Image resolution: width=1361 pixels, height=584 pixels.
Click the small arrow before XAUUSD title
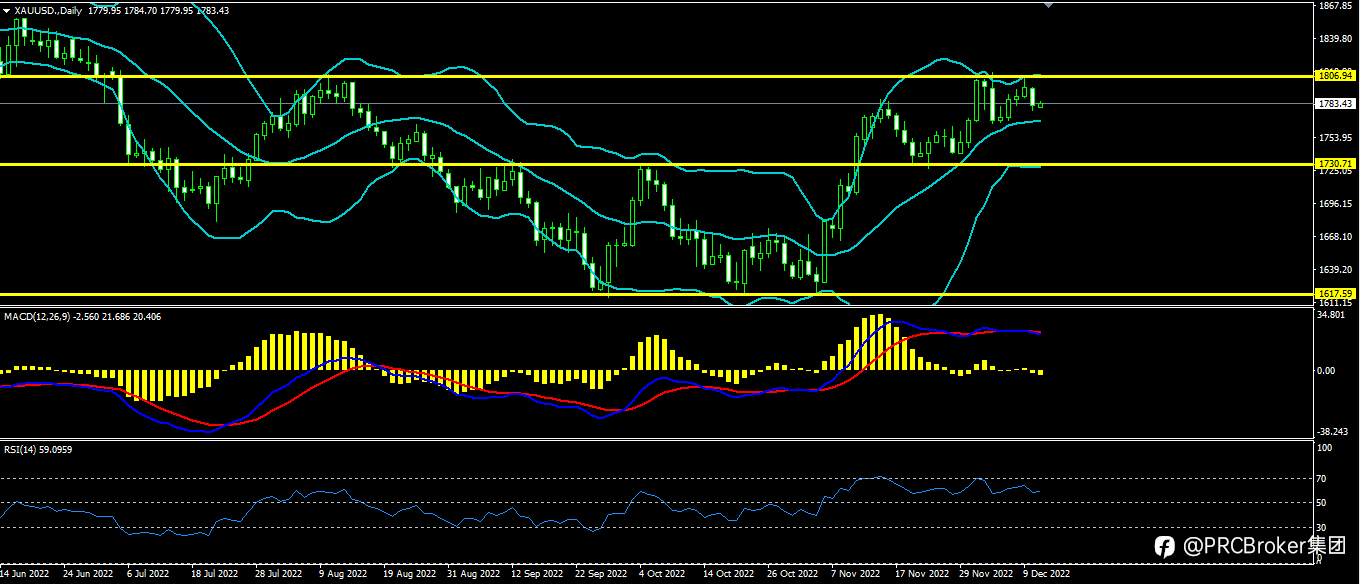tap(6, 10)
